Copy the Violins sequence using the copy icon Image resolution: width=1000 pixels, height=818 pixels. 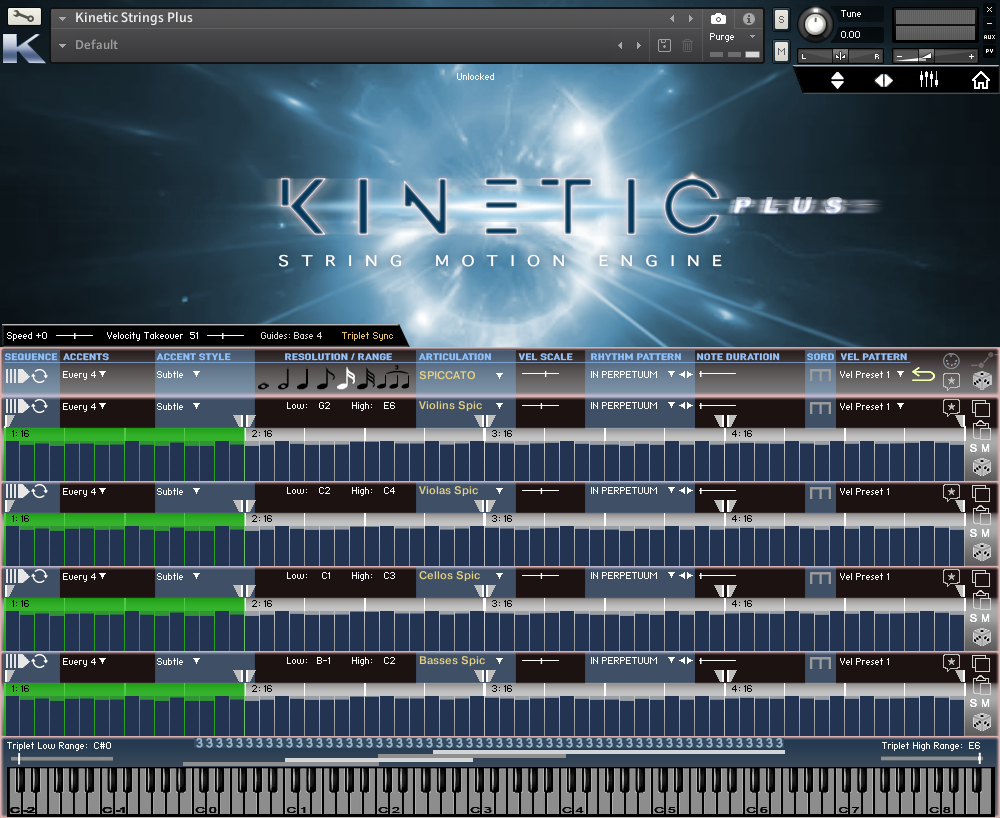pos(981,408)
